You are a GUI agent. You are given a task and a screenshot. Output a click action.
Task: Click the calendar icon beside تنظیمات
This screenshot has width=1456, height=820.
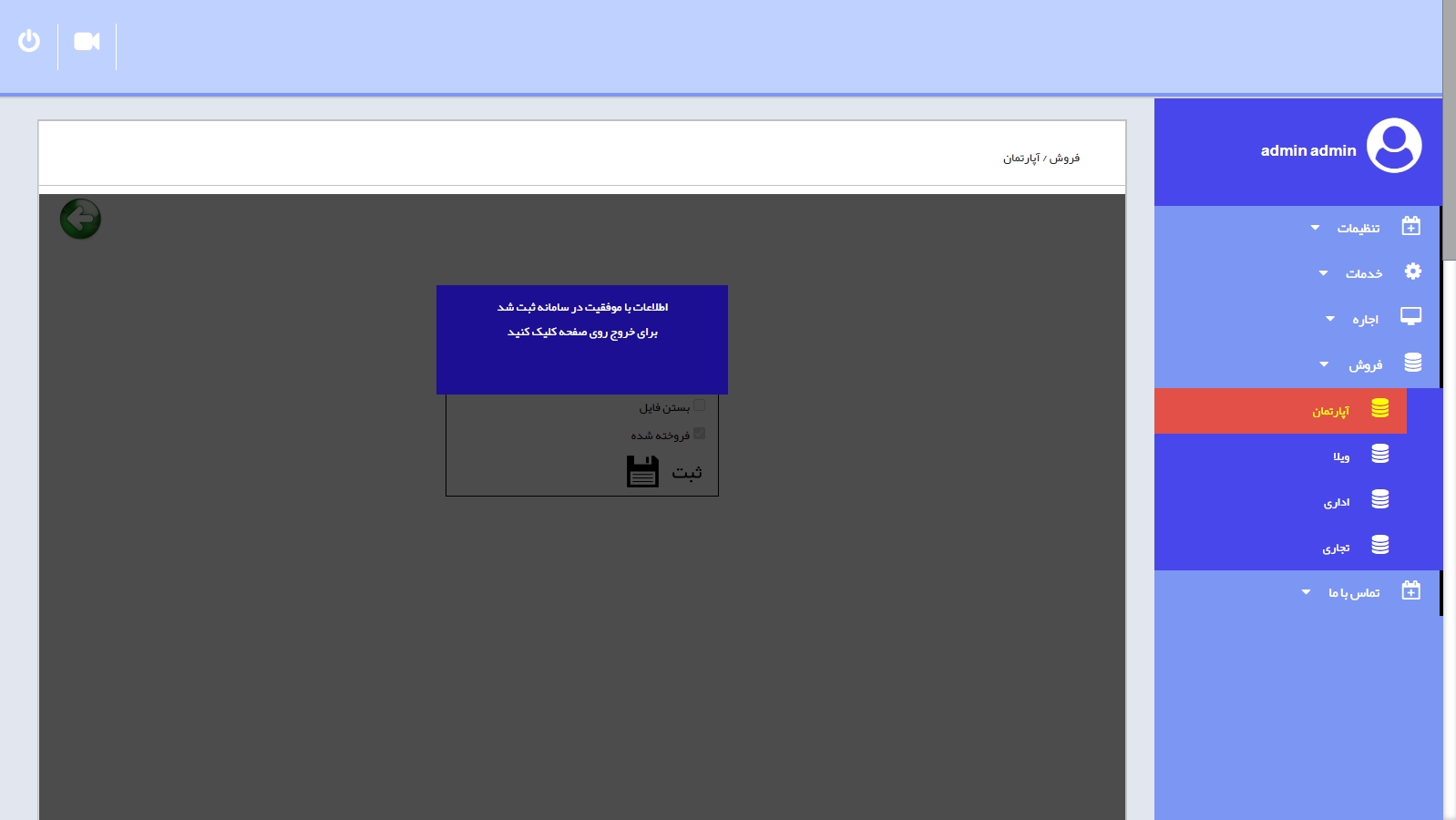point(1410,226)
